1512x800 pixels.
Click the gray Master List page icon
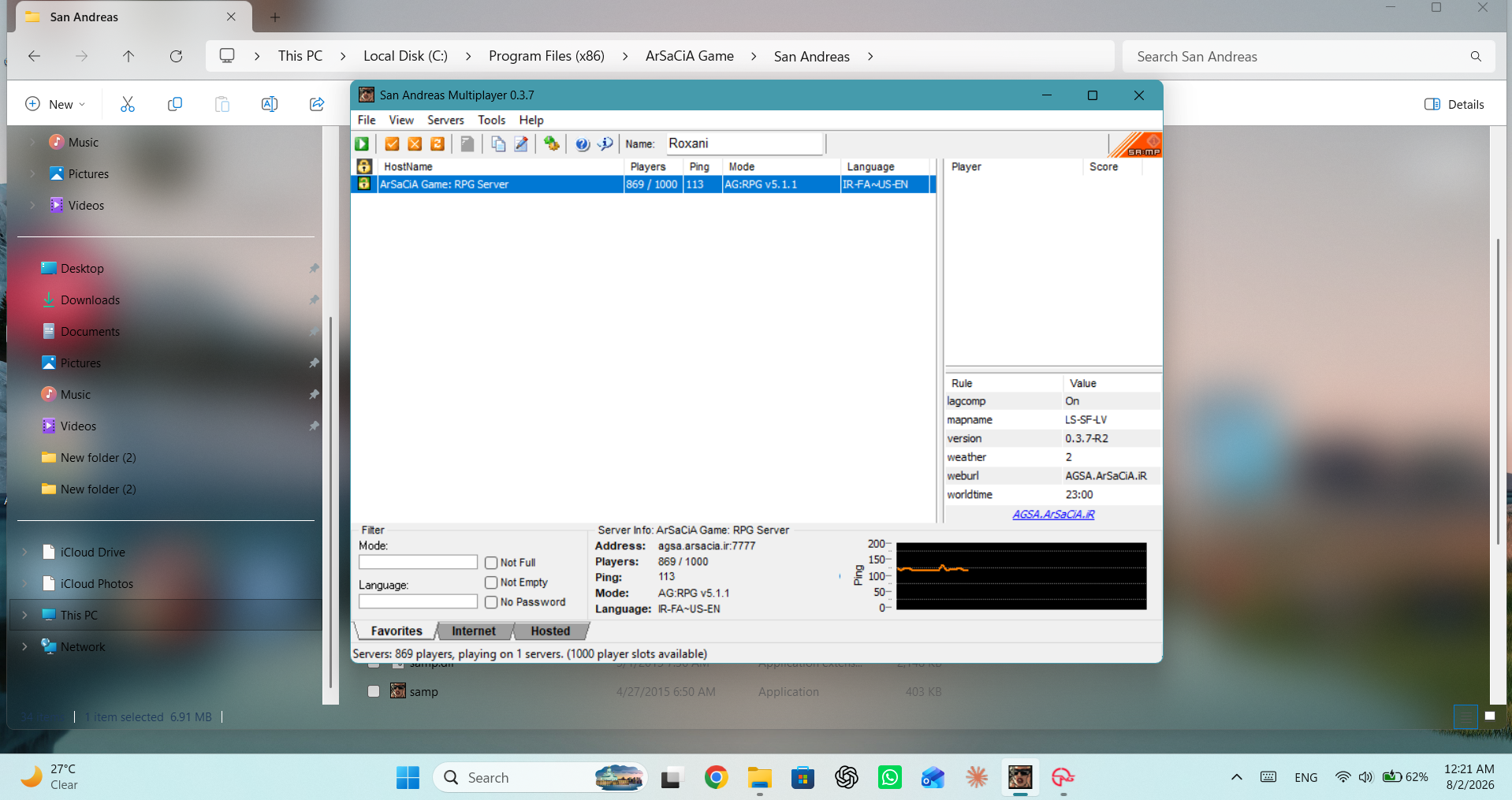(x=467, y=143)
